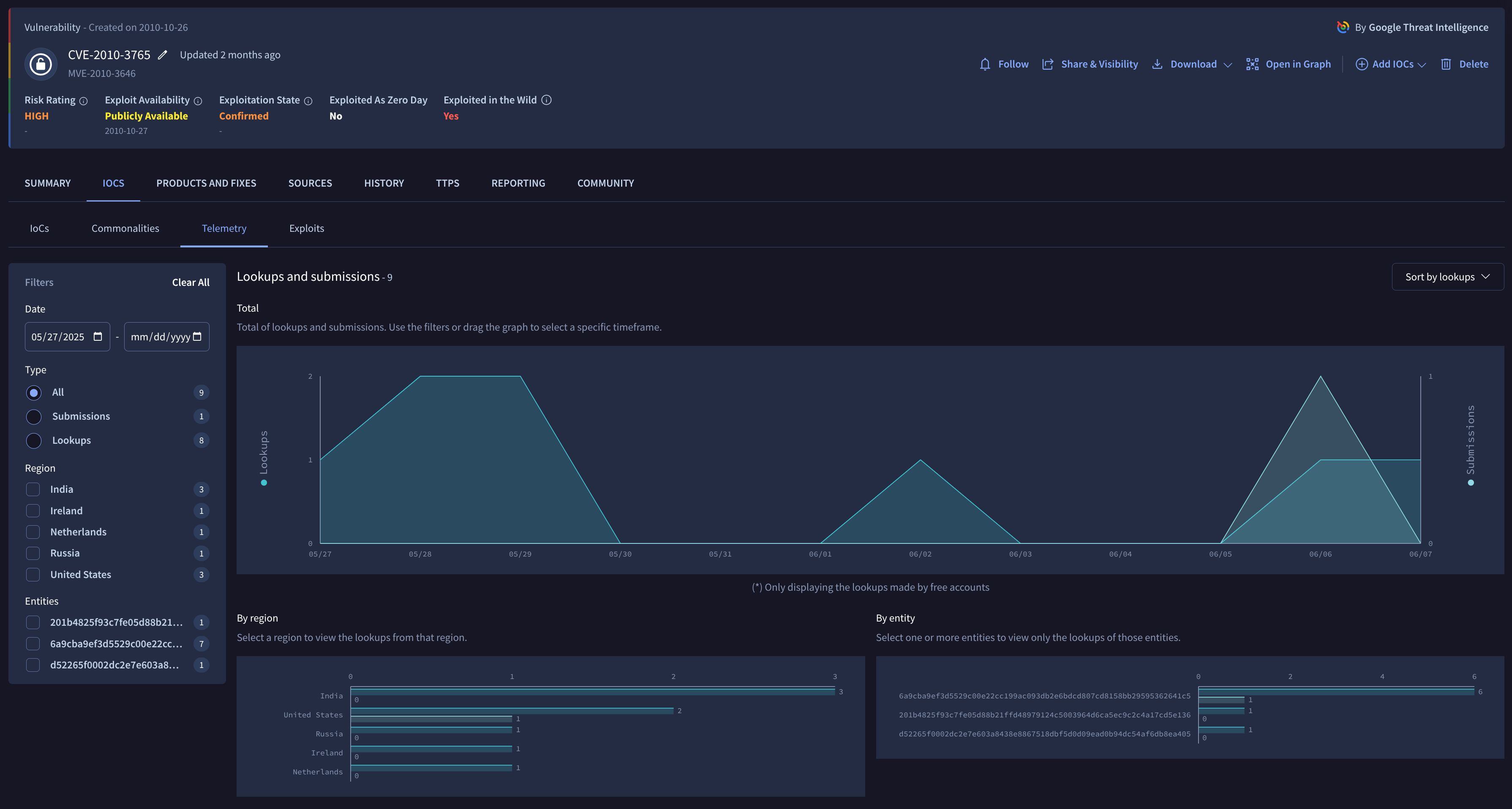Select the Telemetry sub-tab
Image resolution: width=1512 pixels, height=809 pixels.
point(224,228)
